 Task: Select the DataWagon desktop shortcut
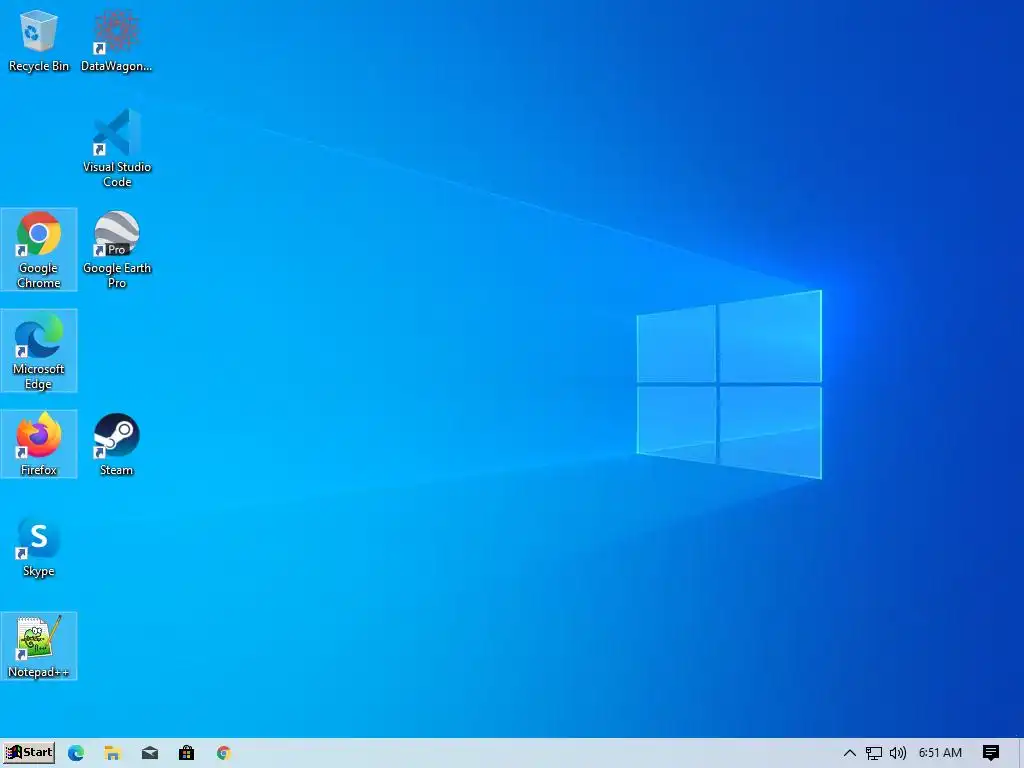point(116,42)
